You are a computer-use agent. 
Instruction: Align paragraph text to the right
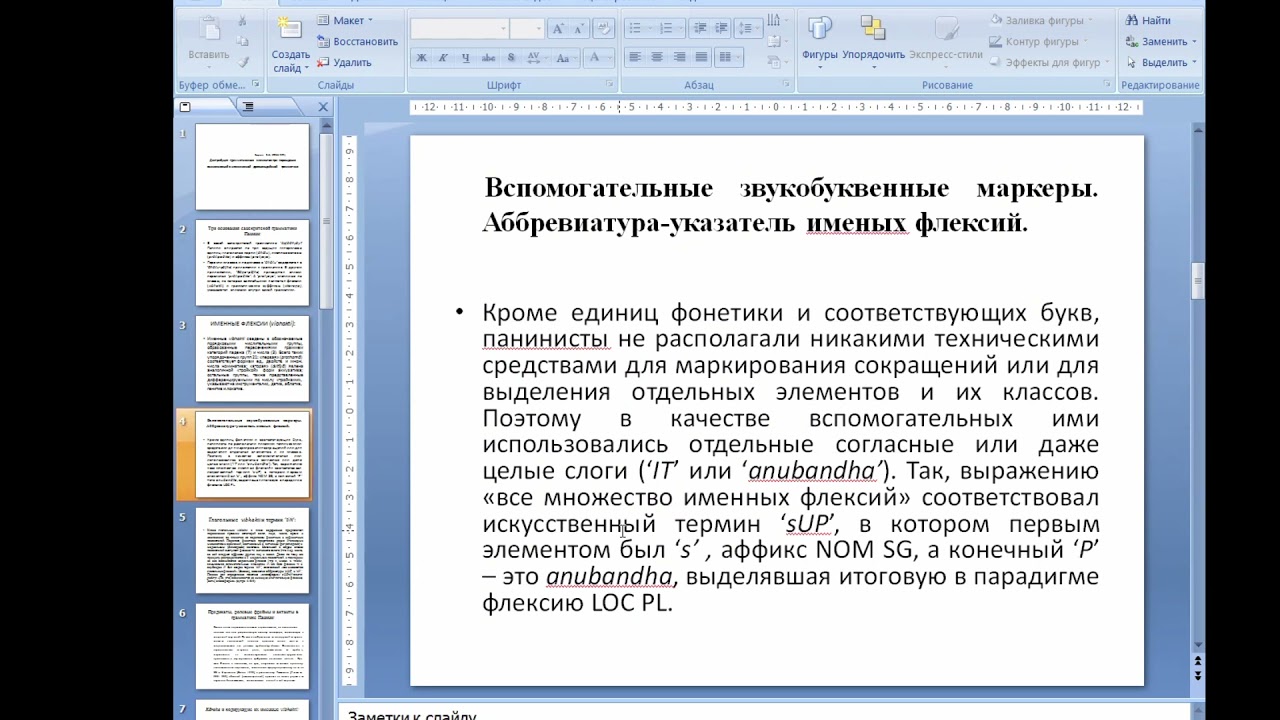[679, 58]
